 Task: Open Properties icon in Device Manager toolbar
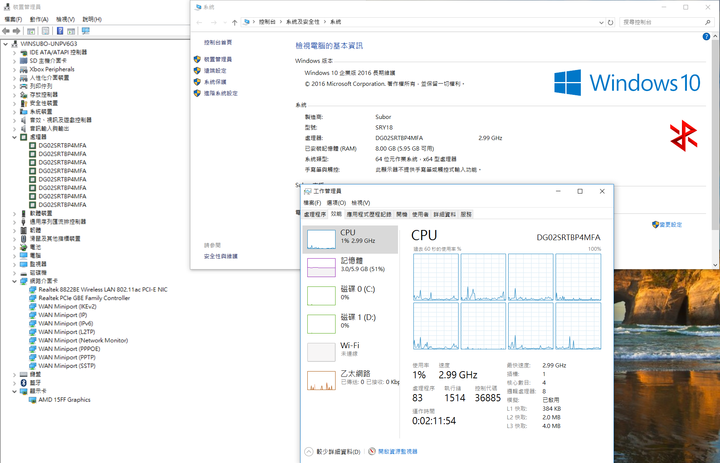45,31
